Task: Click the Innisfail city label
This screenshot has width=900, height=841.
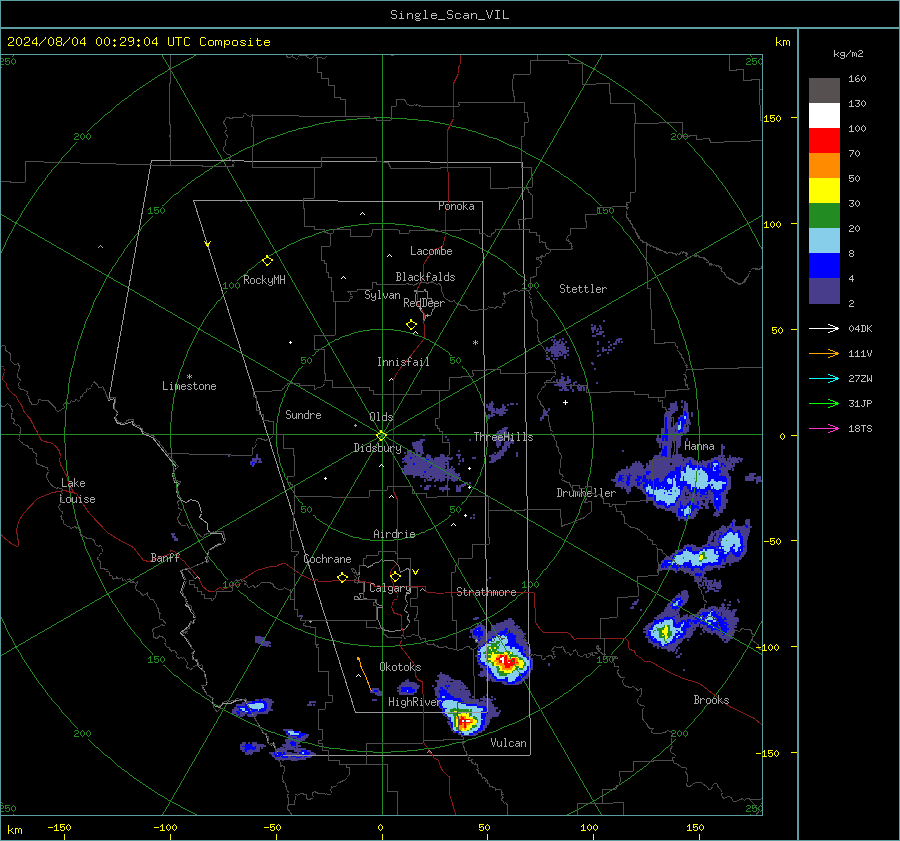Action: [403, 362]
